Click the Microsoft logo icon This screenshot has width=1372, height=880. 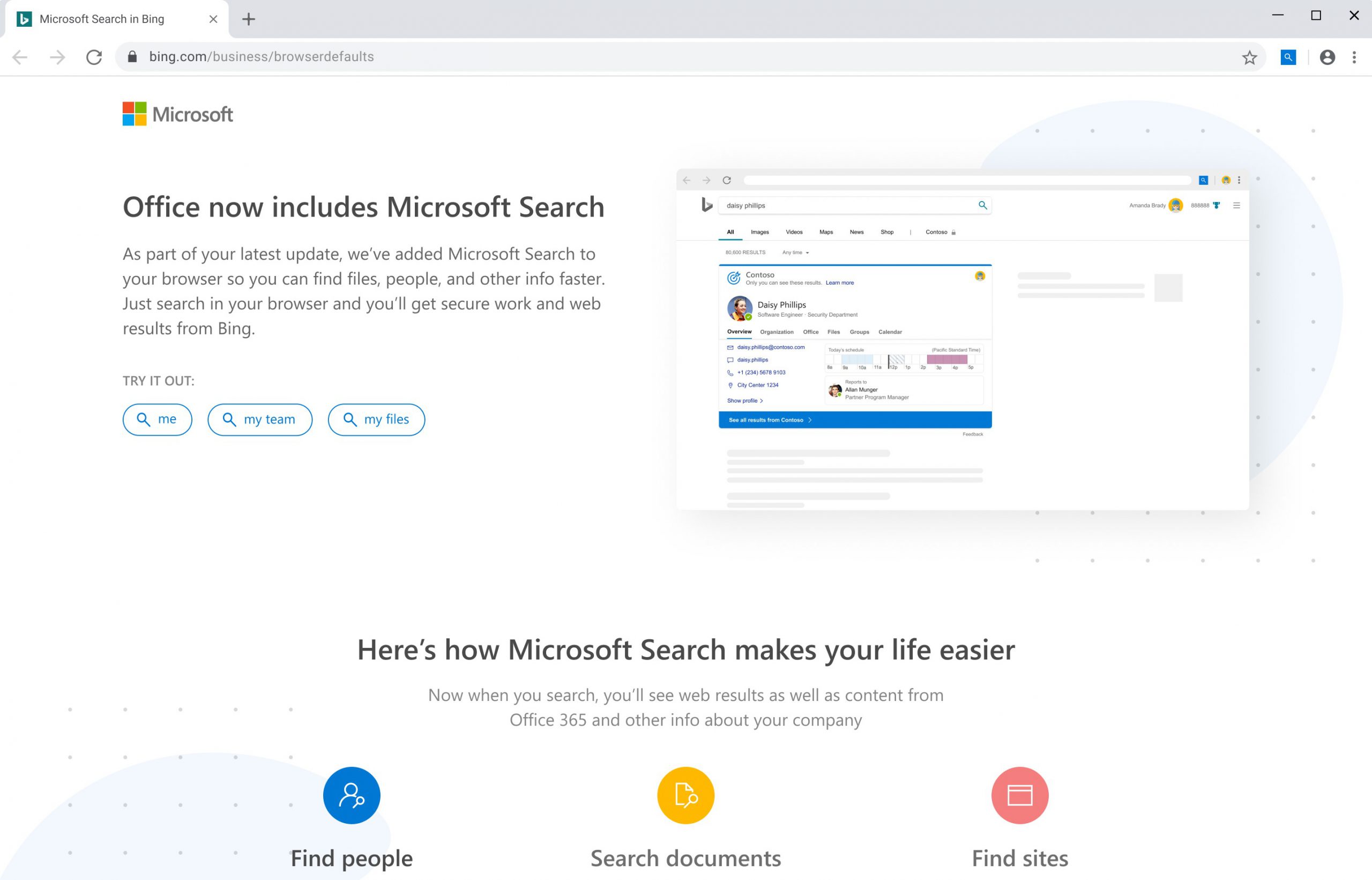tap(133, 113)
